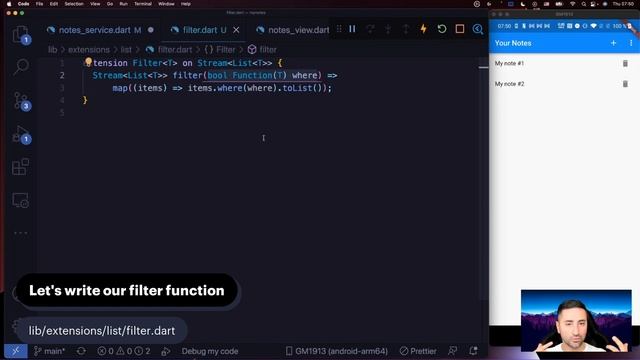Click the debug launch icon in status bar
The image size is (640, 360).
coord(166,351)
